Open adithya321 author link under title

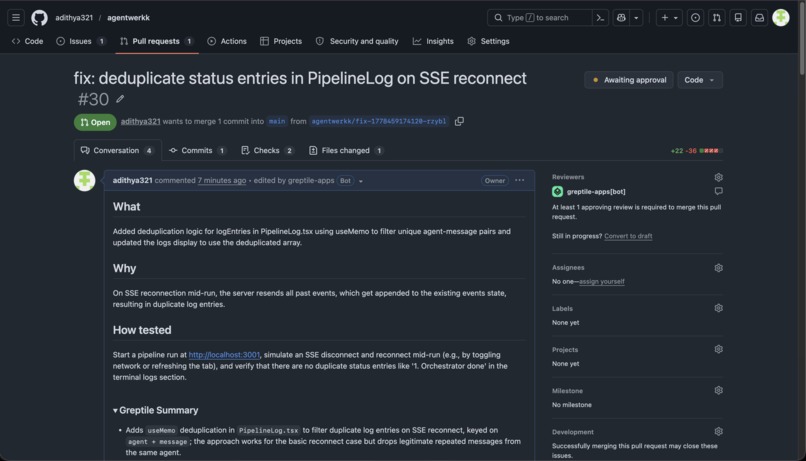[x=140, y=121]
